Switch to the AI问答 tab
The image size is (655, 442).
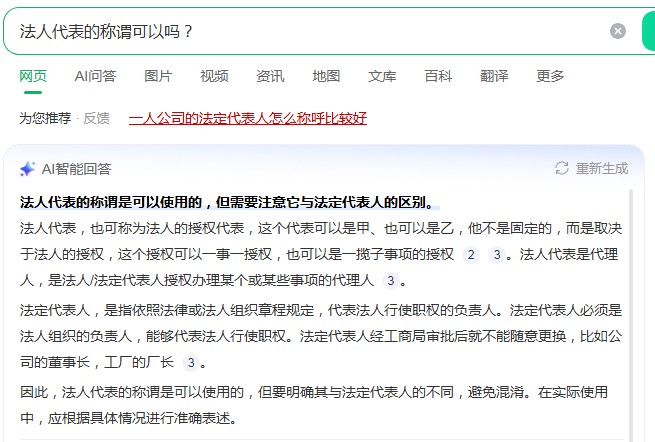point(95,76)
